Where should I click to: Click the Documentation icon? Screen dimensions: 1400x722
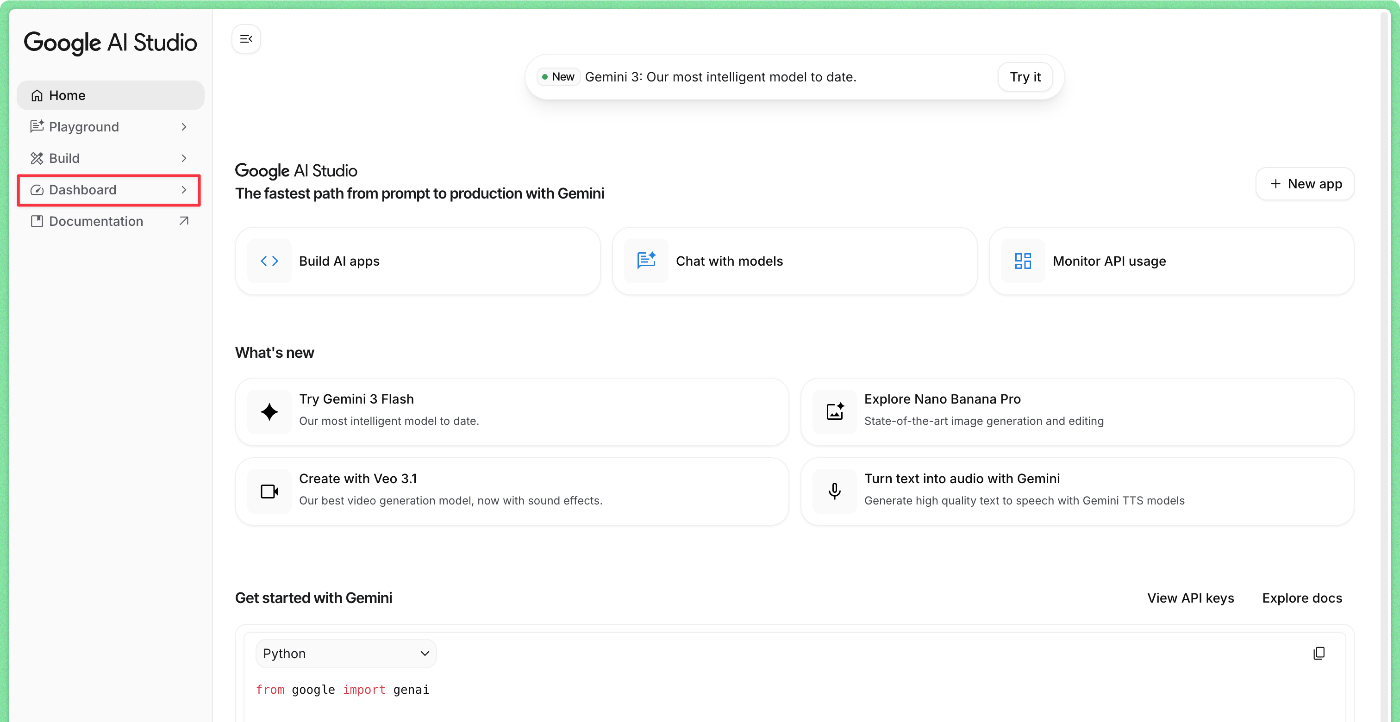(36, 221)
